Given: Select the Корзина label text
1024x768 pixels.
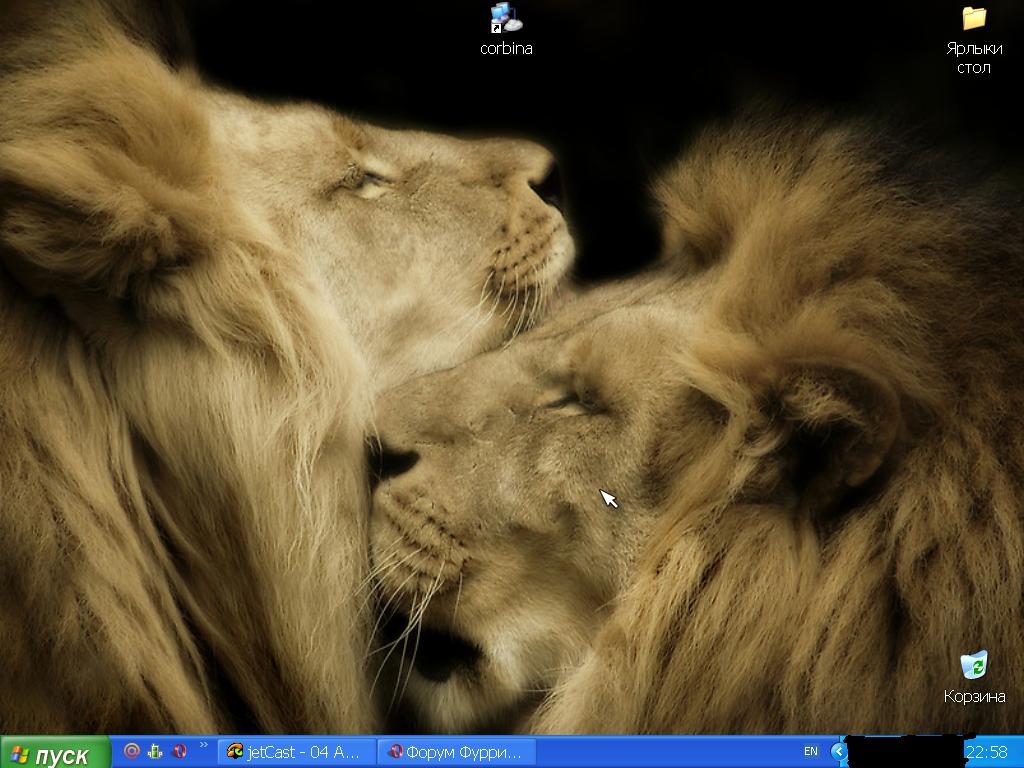Looking at the screenshot, I should pyautogui.click(x=974, y=696).
